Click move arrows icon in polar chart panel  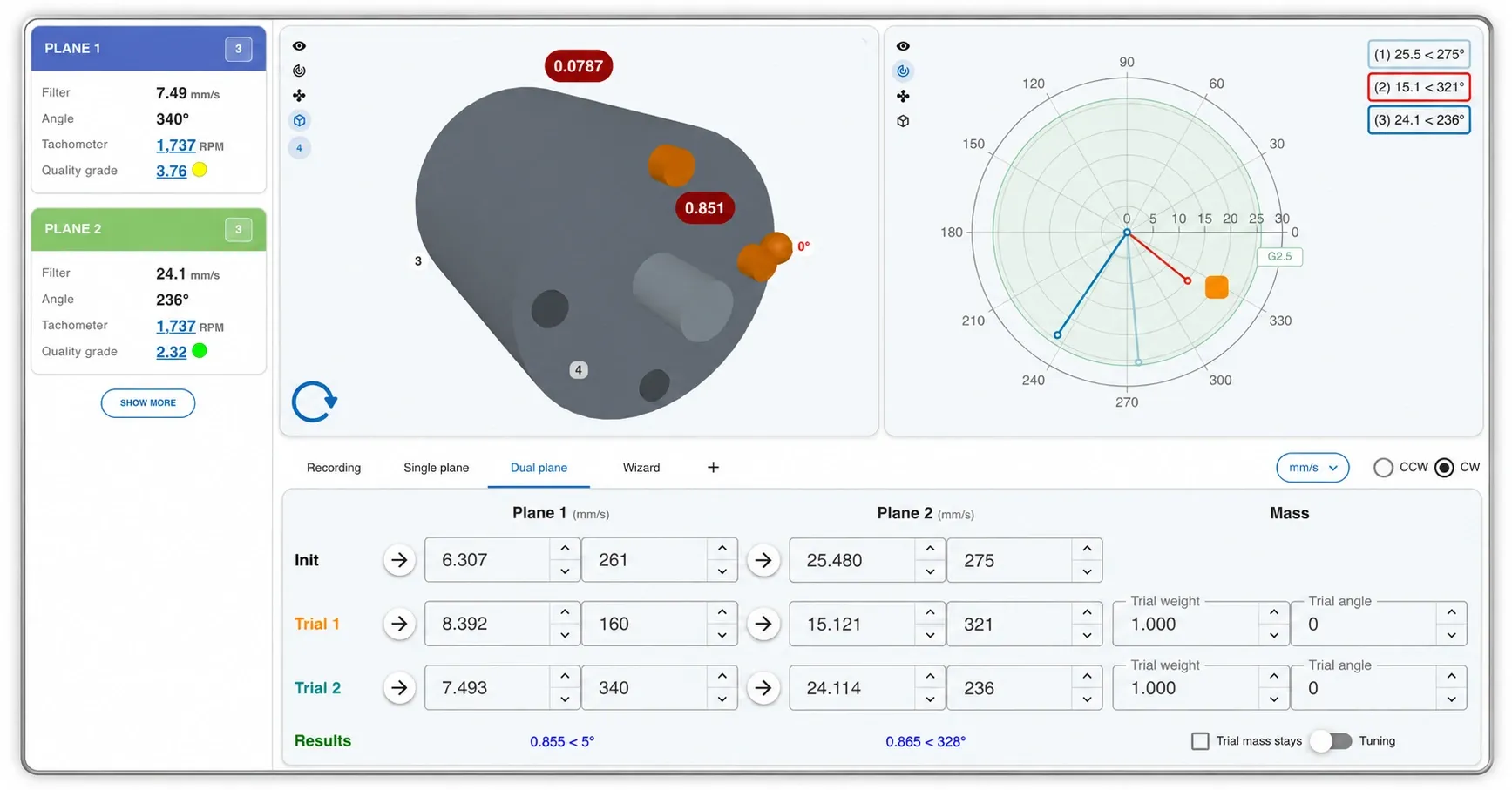903,96
